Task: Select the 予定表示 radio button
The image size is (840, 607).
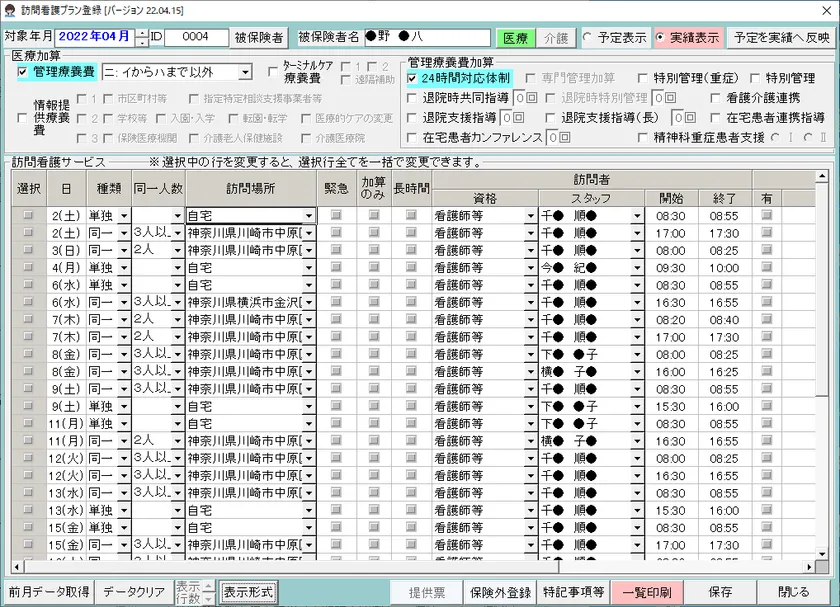Action: point(588,37)
